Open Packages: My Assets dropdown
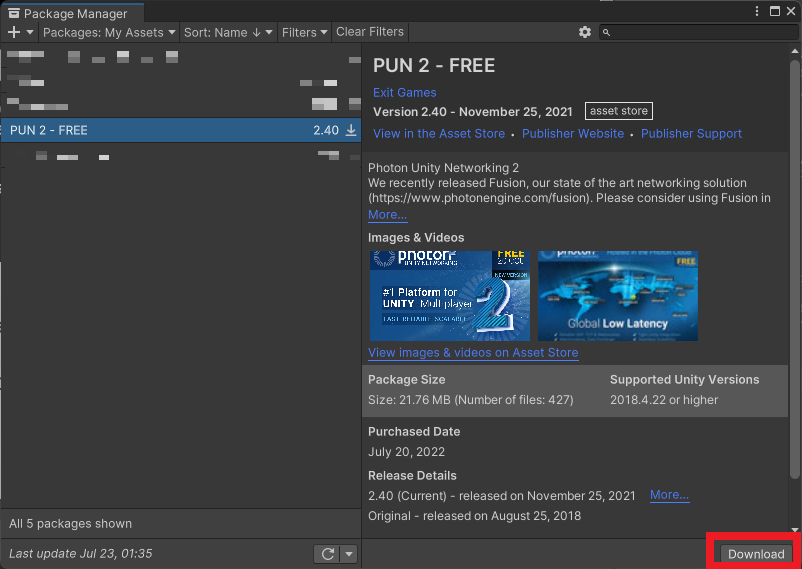 click(109, 32)
